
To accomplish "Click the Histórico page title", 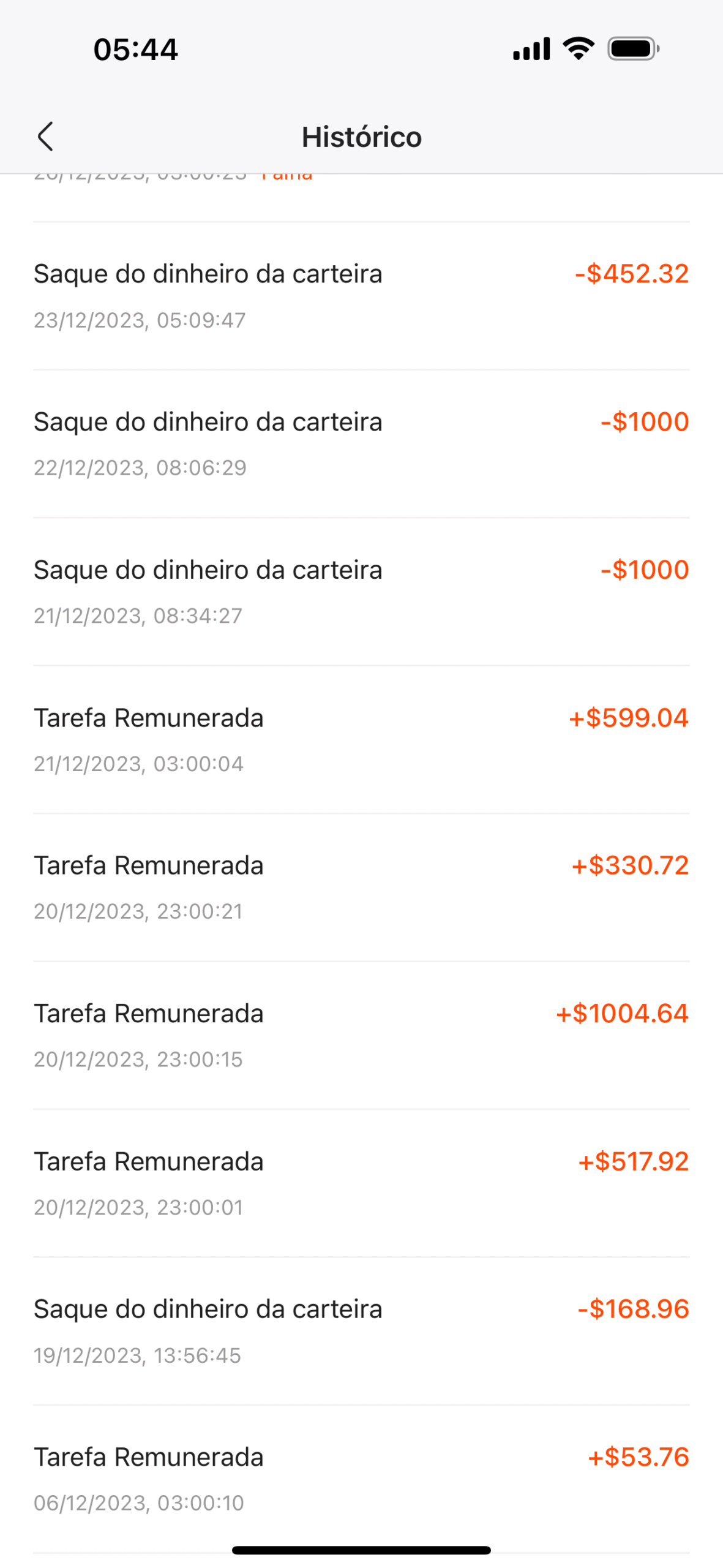I will click(361, 137).
